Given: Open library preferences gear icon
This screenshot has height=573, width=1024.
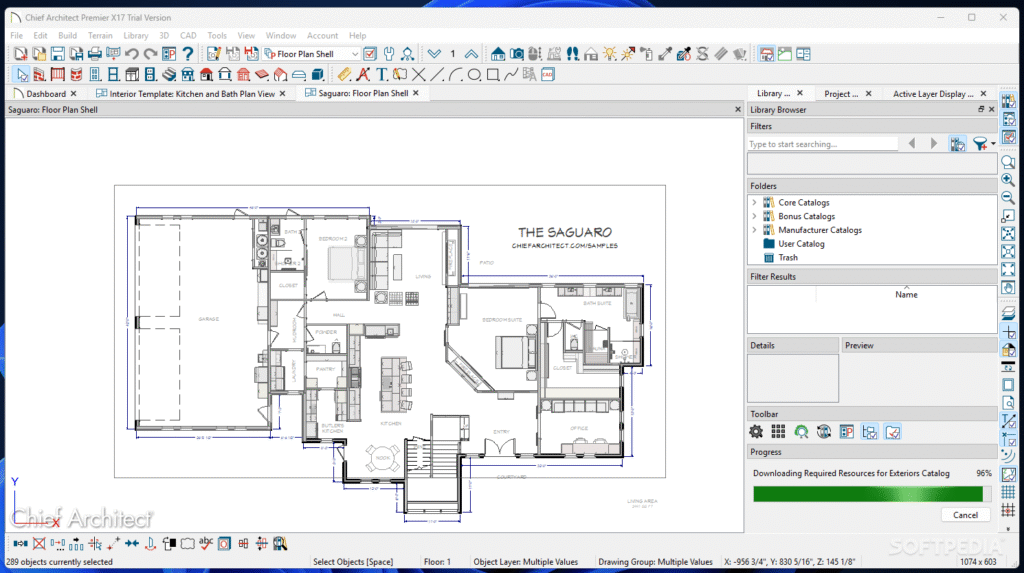Looking at the screenshot, I should point(756,432).
